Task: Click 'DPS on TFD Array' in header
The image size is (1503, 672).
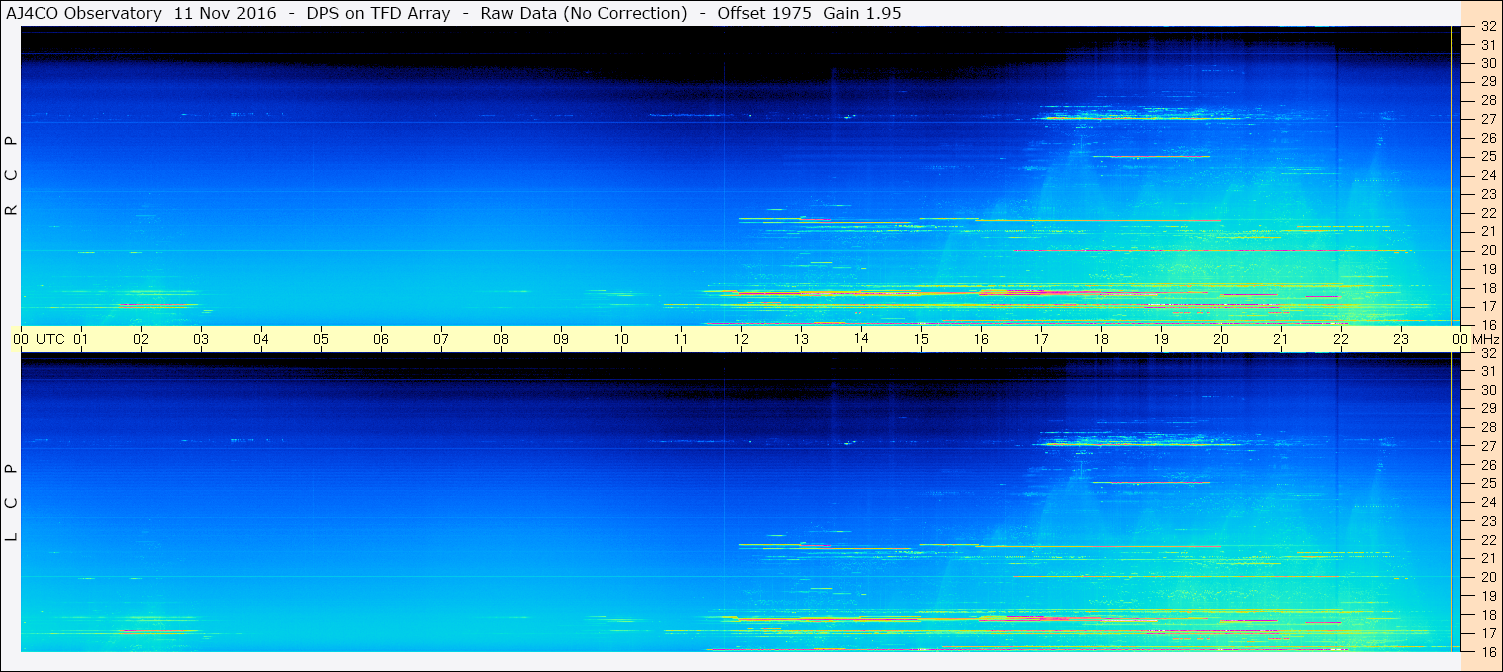Action: click(378, 13)
